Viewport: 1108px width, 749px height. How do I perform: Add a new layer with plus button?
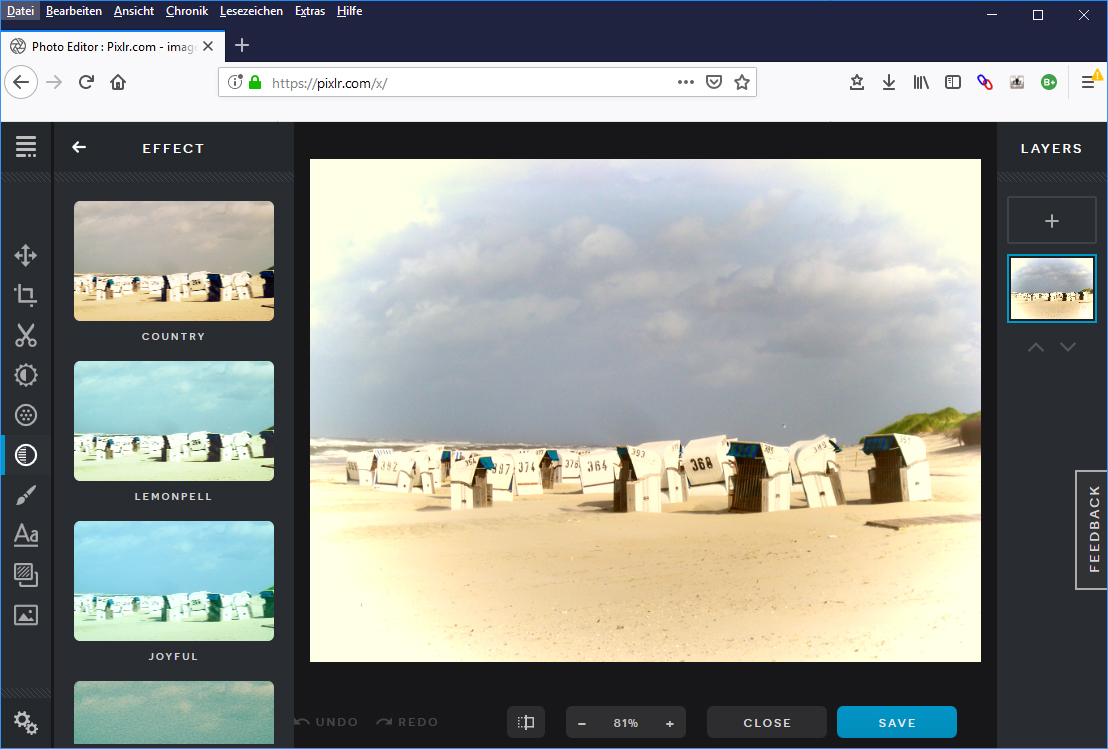tap(1051, 221)
